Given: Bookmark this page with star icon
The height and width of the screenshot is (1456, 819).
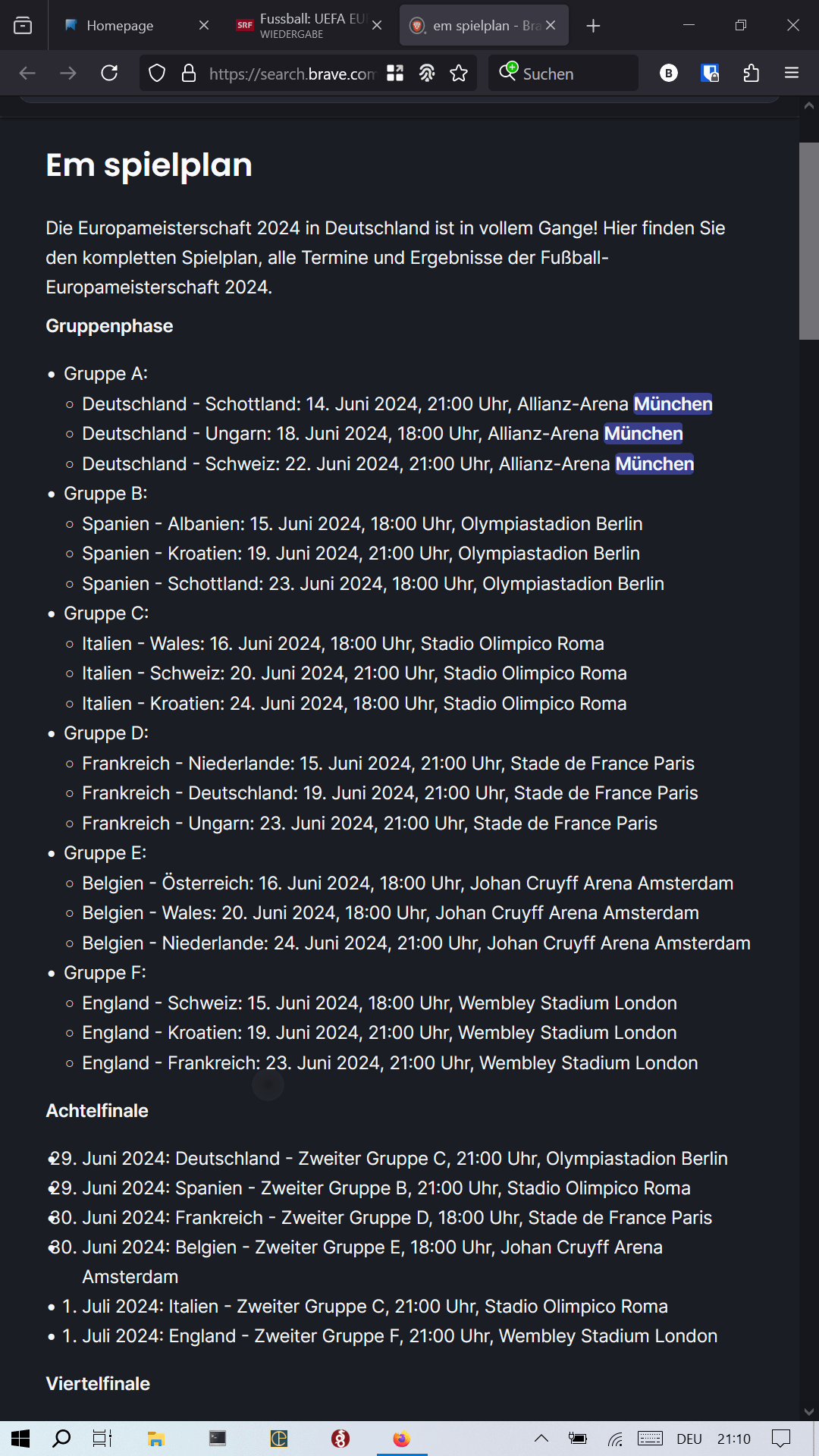Looking at the screenshot, I should [459, 73].
